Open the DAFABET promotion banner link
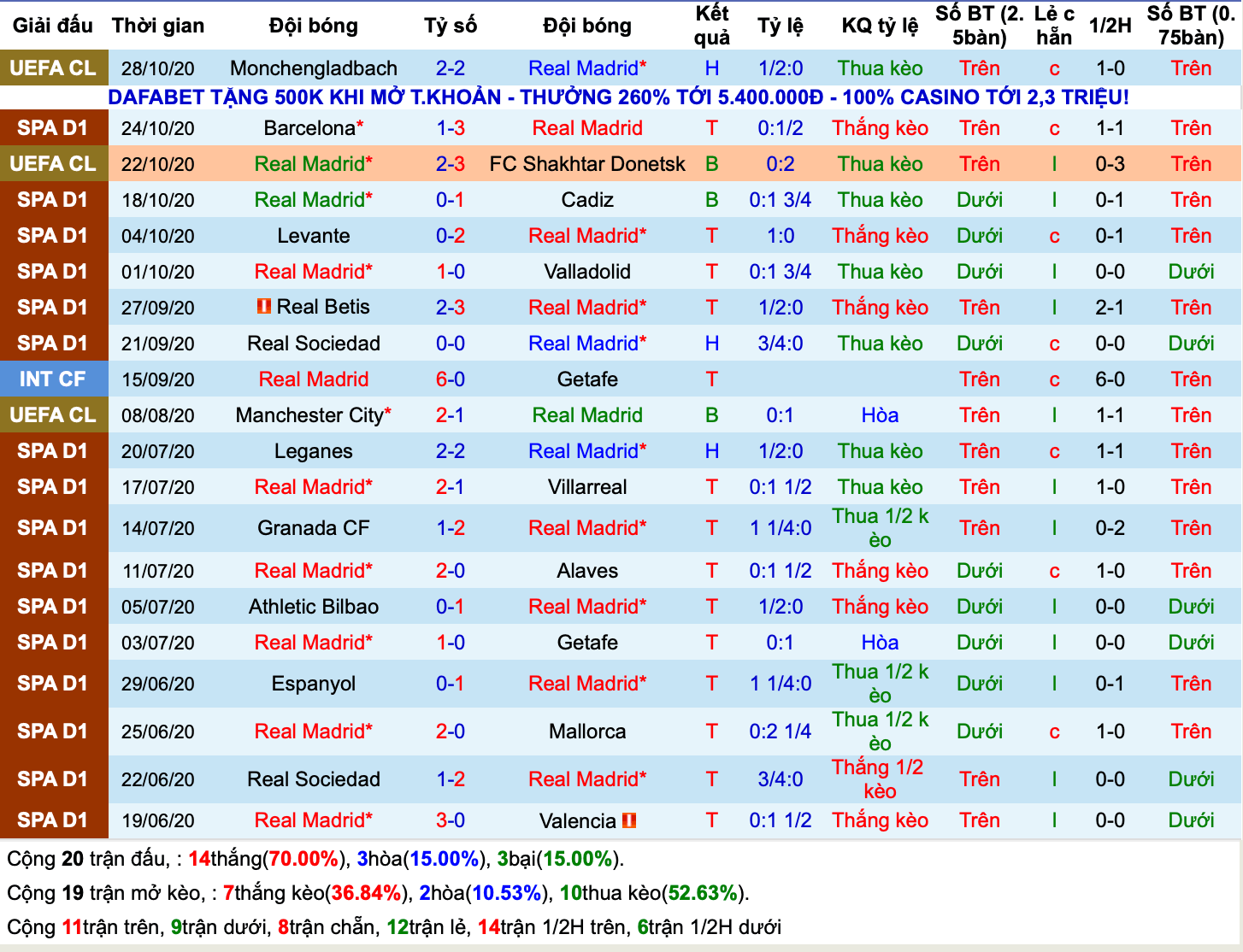 [x=618, y=97]
